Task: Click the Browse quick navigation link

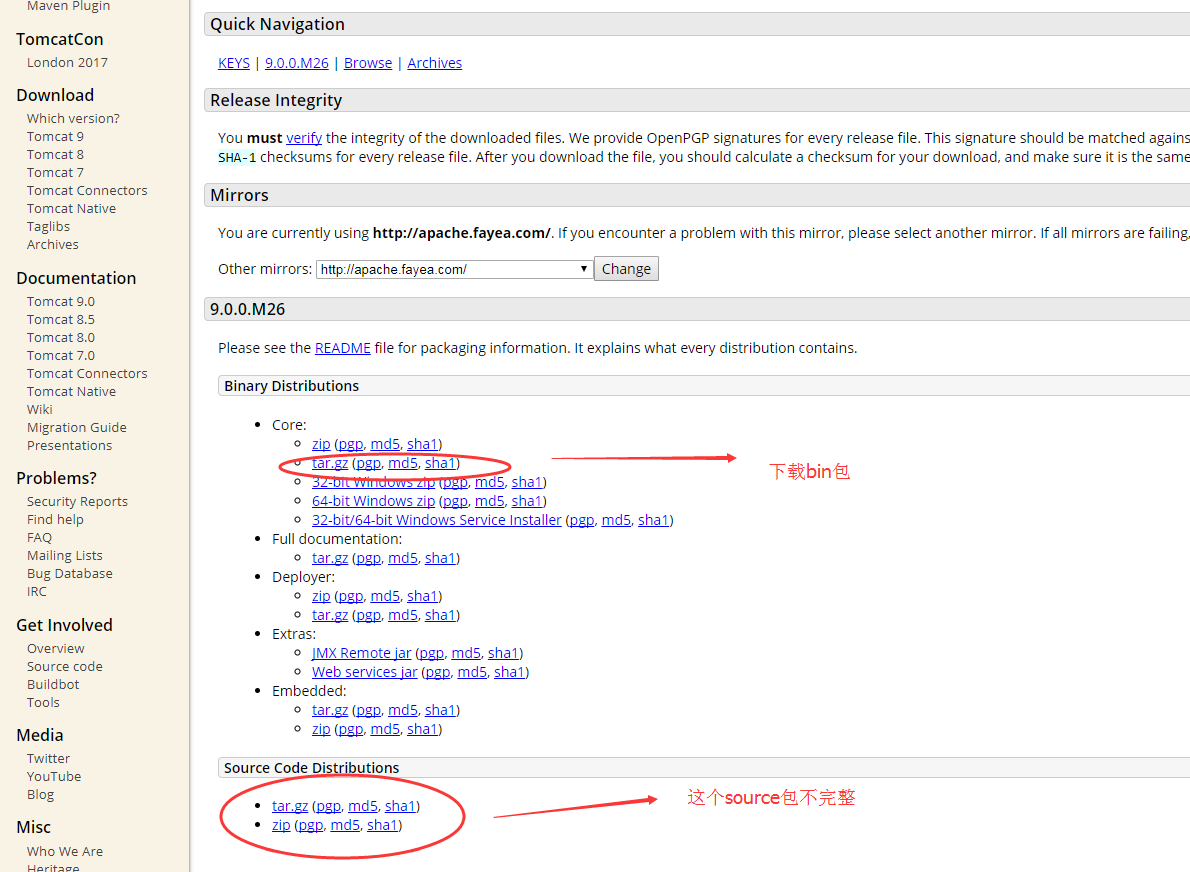Action: pos(368,63)
